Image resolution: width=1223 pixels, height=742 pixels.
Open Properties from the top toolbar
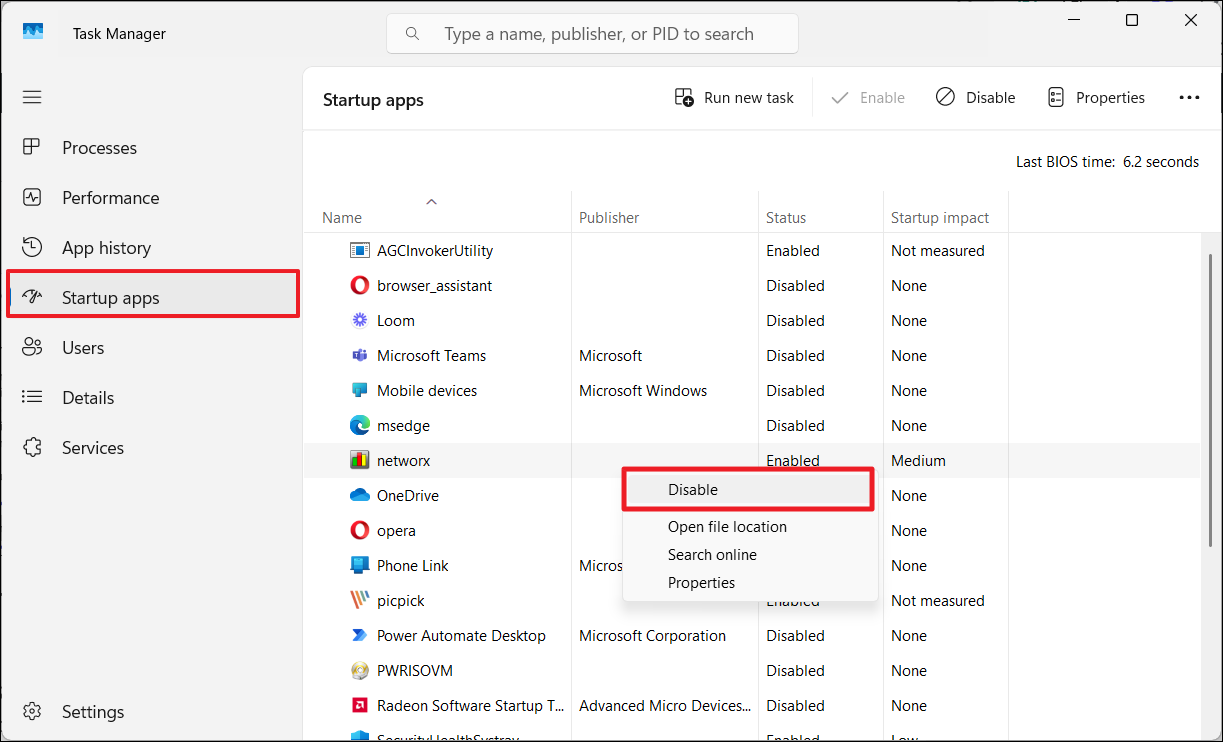(x=1096, y=98)
